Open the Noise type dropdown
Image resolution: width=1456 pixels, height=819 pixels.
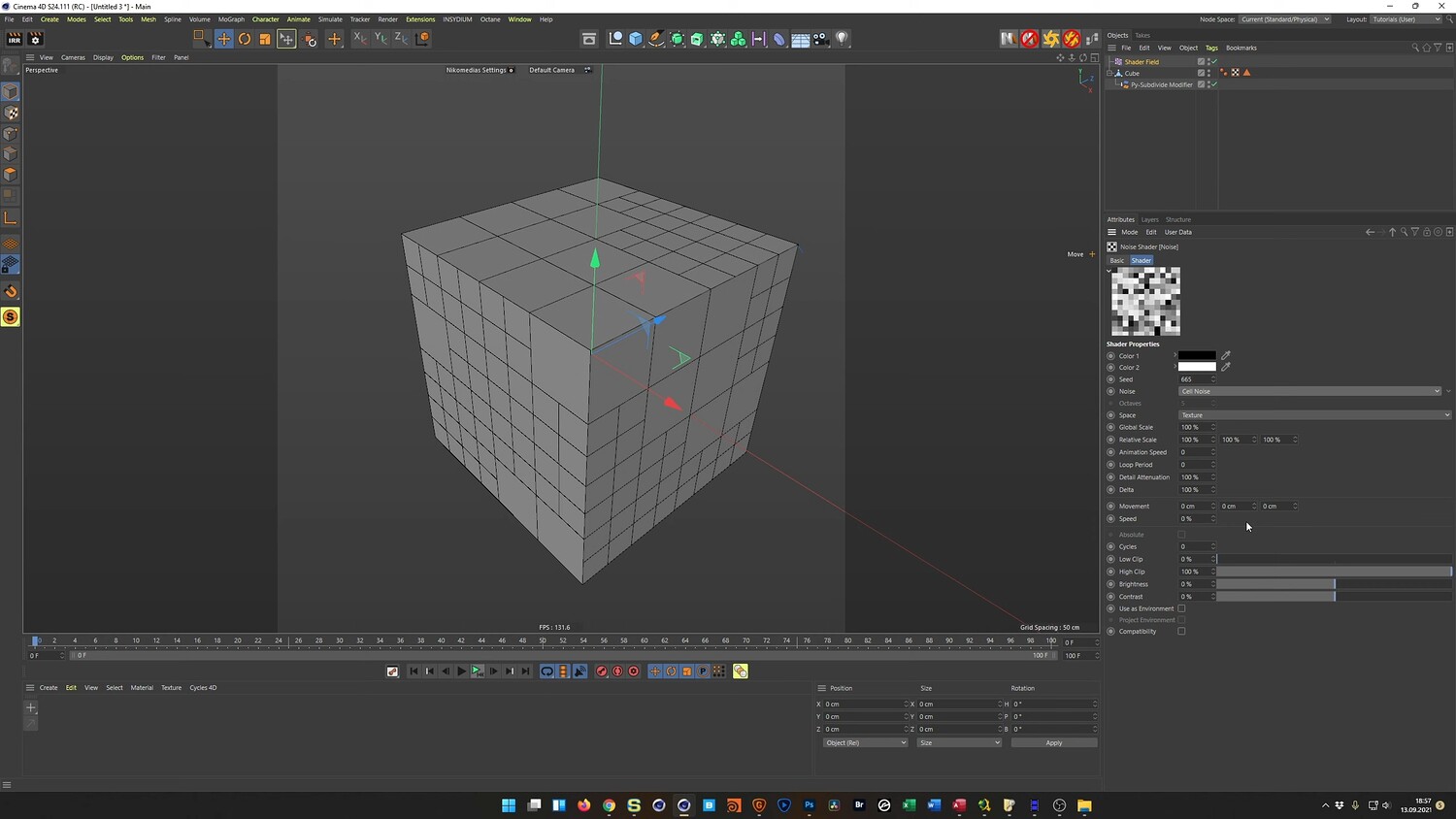point(1310,391)
